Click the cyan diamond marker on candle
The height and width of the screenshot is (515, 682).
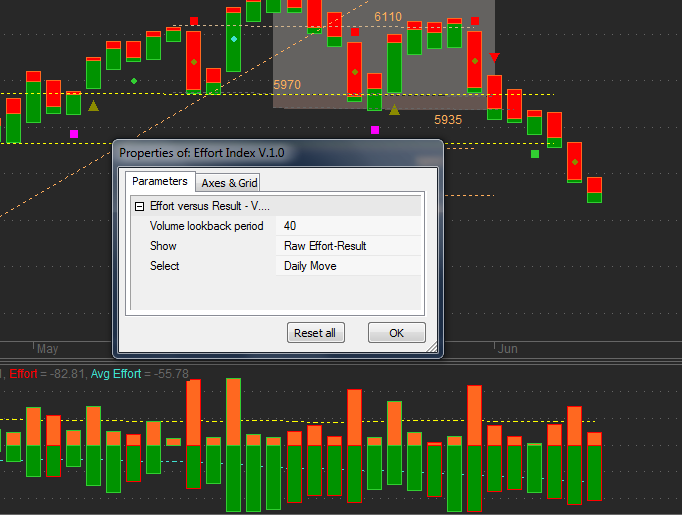(234, 39)
